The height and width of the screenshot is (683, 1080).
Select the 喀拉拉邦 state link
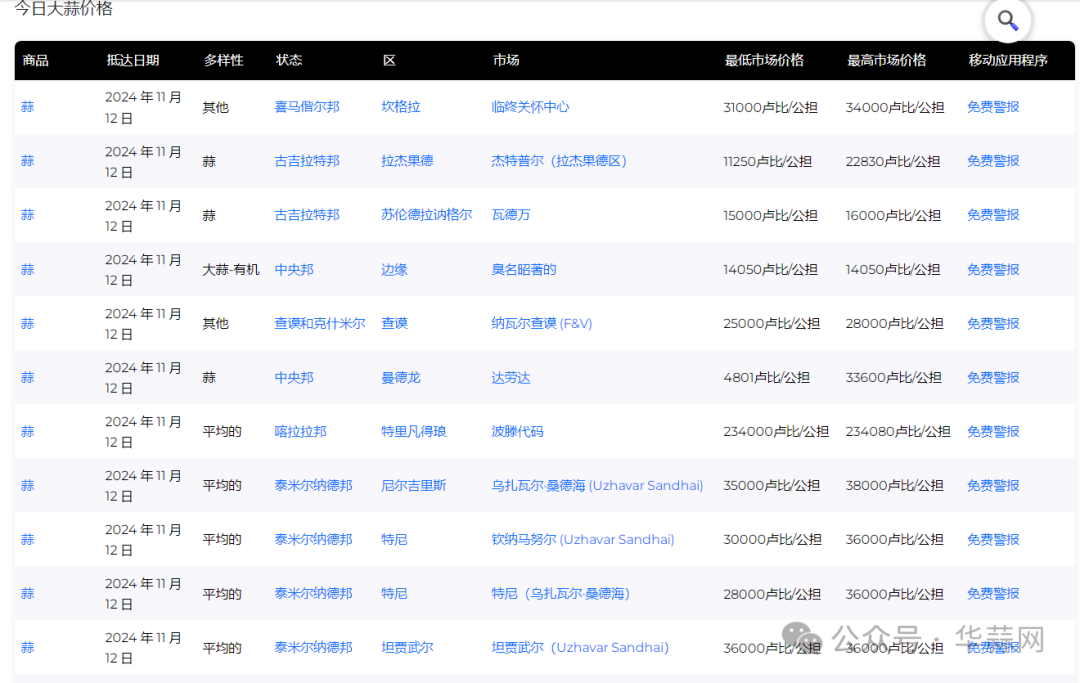(300, 431)
